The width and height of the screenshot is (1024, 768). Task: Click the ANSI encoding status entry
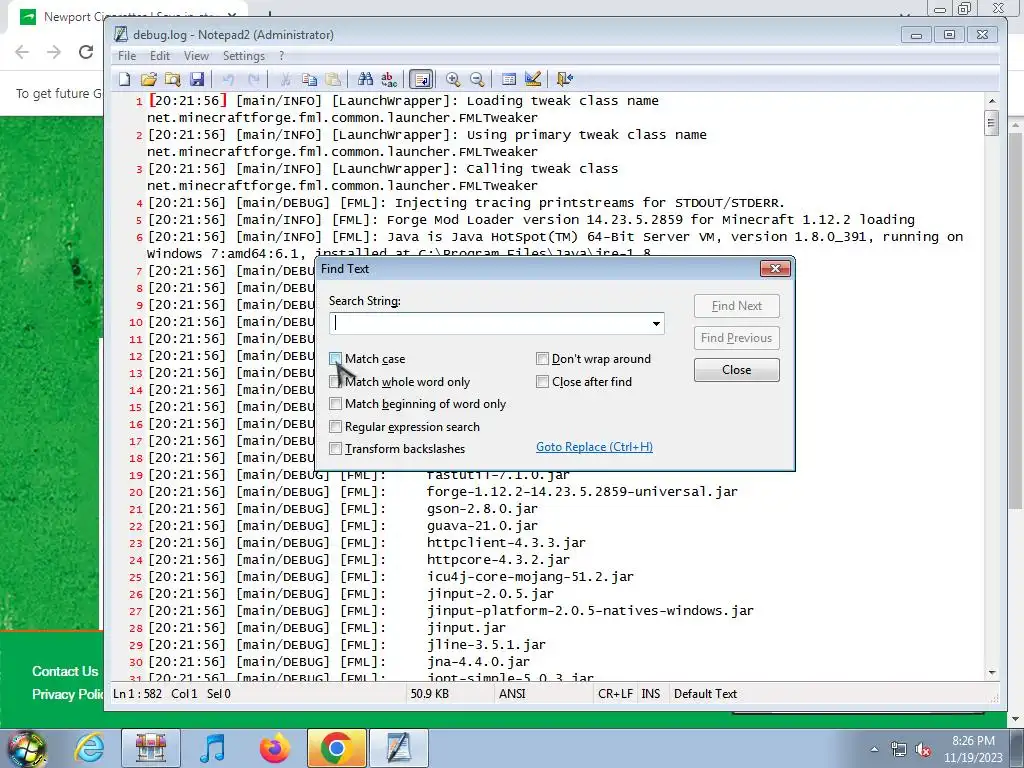coord(512,694)
